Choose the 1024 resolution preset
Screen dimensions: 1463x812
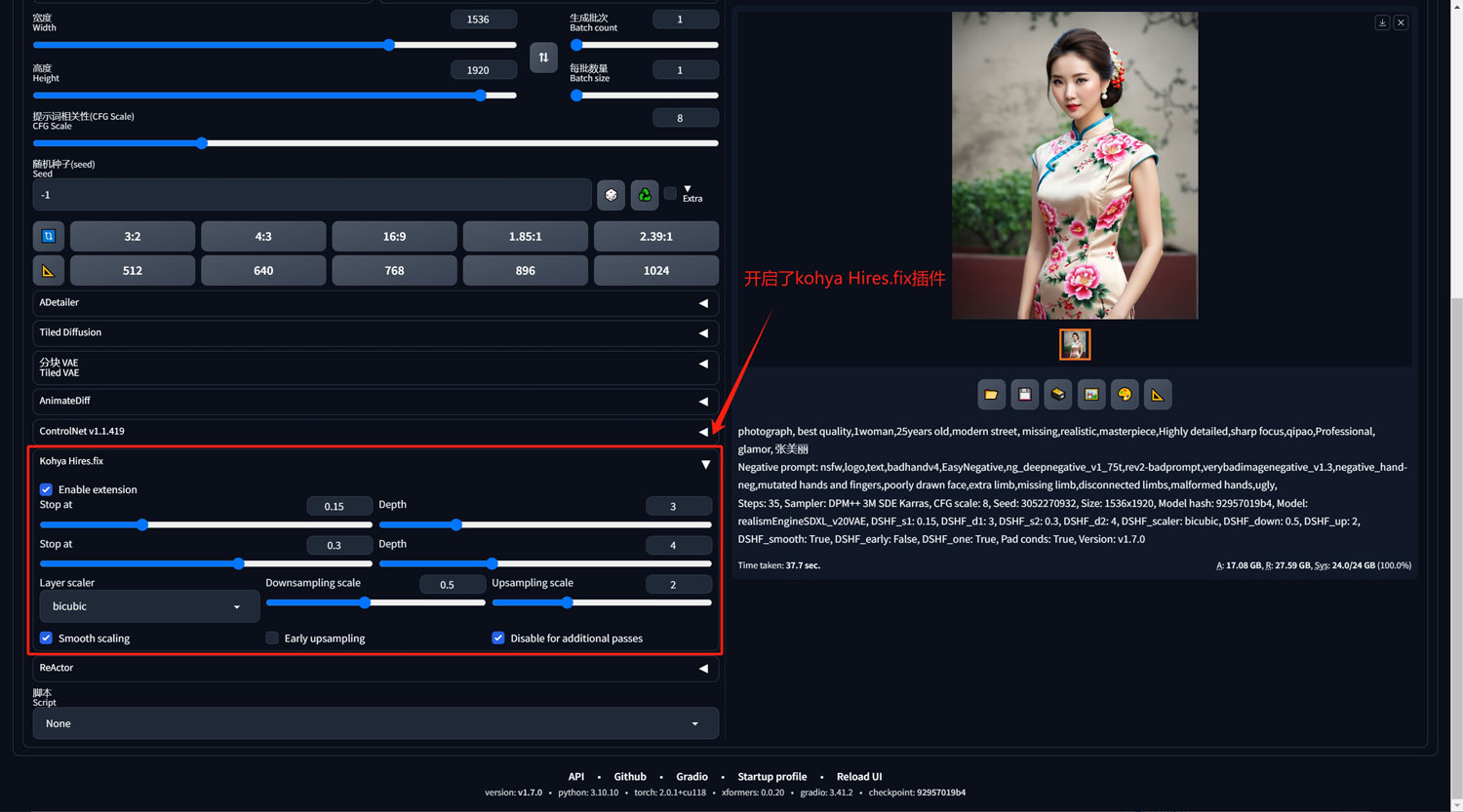coord(655,271)
